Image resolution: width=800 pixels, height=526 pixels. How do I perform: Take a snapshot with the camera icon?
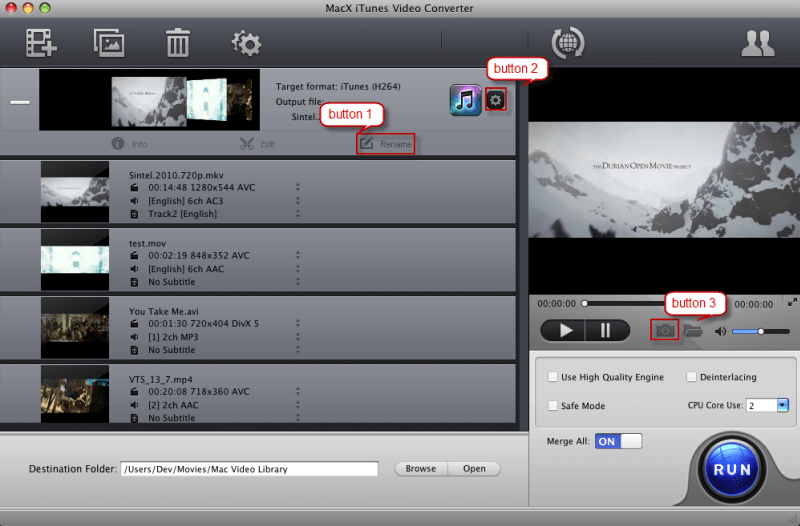pyautogui.click(x=665, y=331)
